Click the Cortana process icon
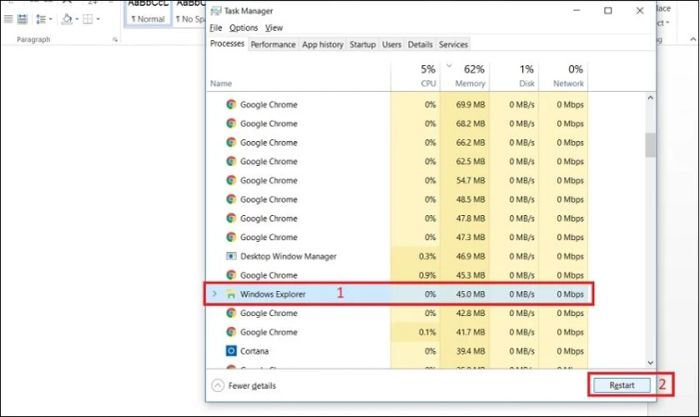The height and width of the screenshot is (417, 700). pos(231,351)
